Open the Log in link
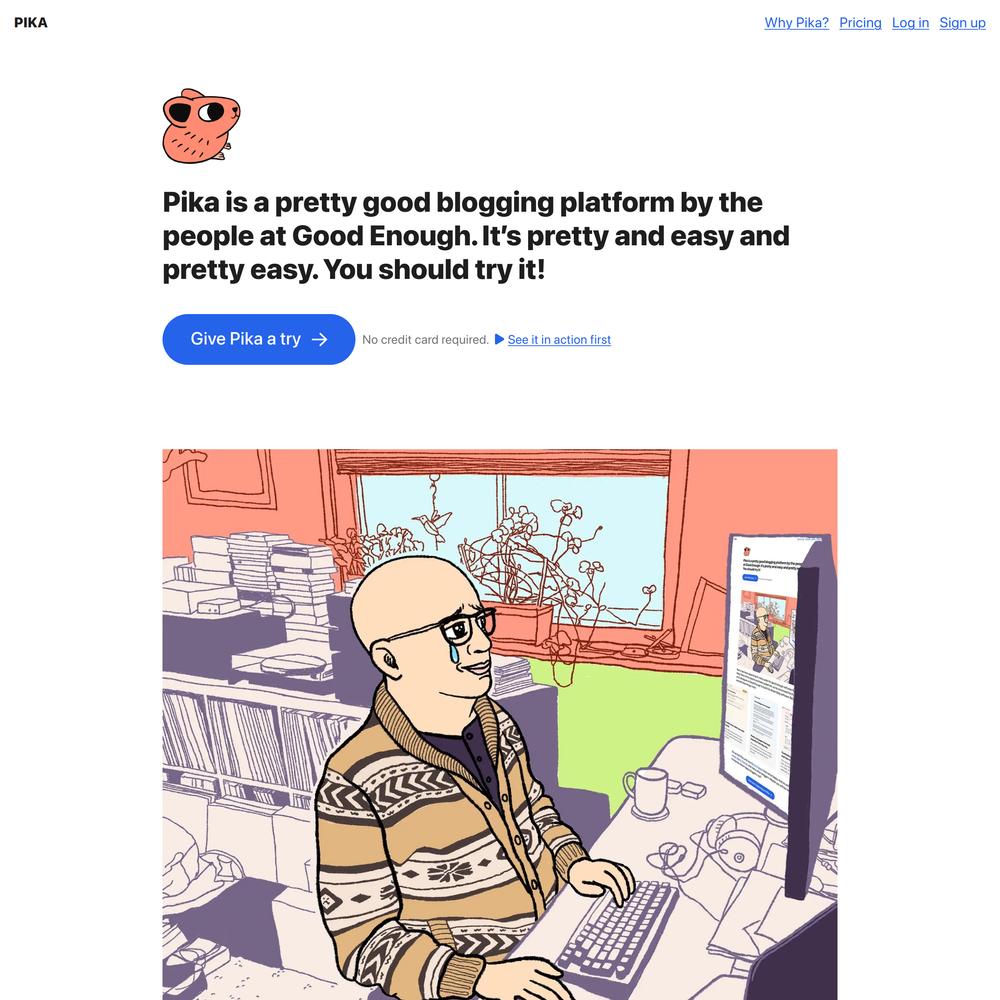The width and height of the screenshot is (1000, 1000). click(x=910, y=23)
